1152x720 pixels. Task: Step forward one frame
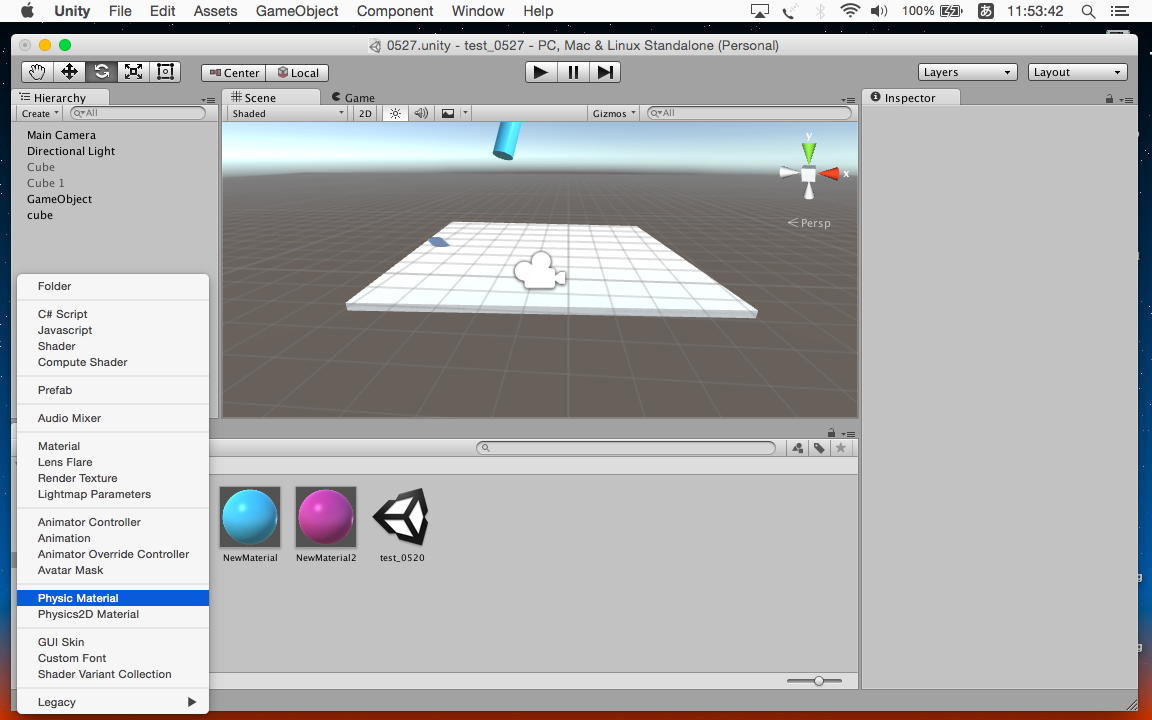click(605, 72)
